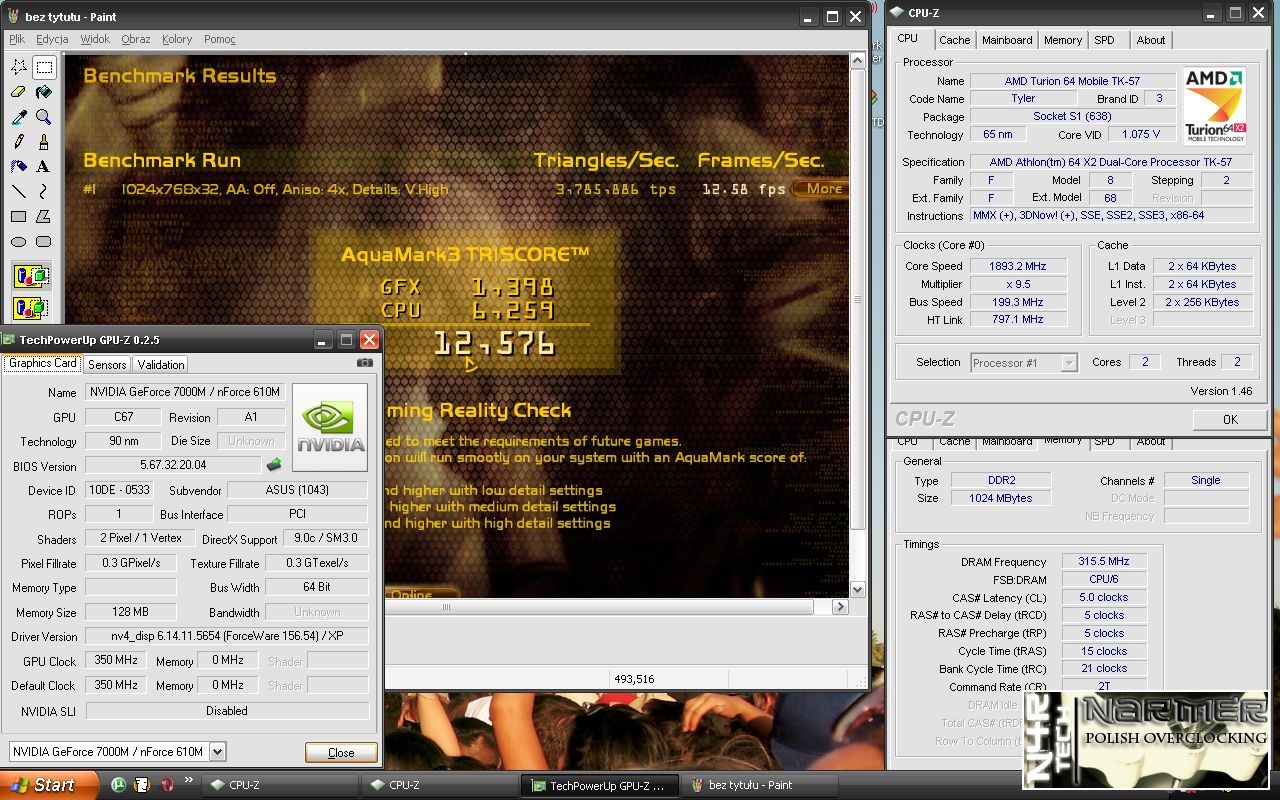Open the Obraz menu
Viewport: 1280px width, 800px height.
tap(136, 39)
